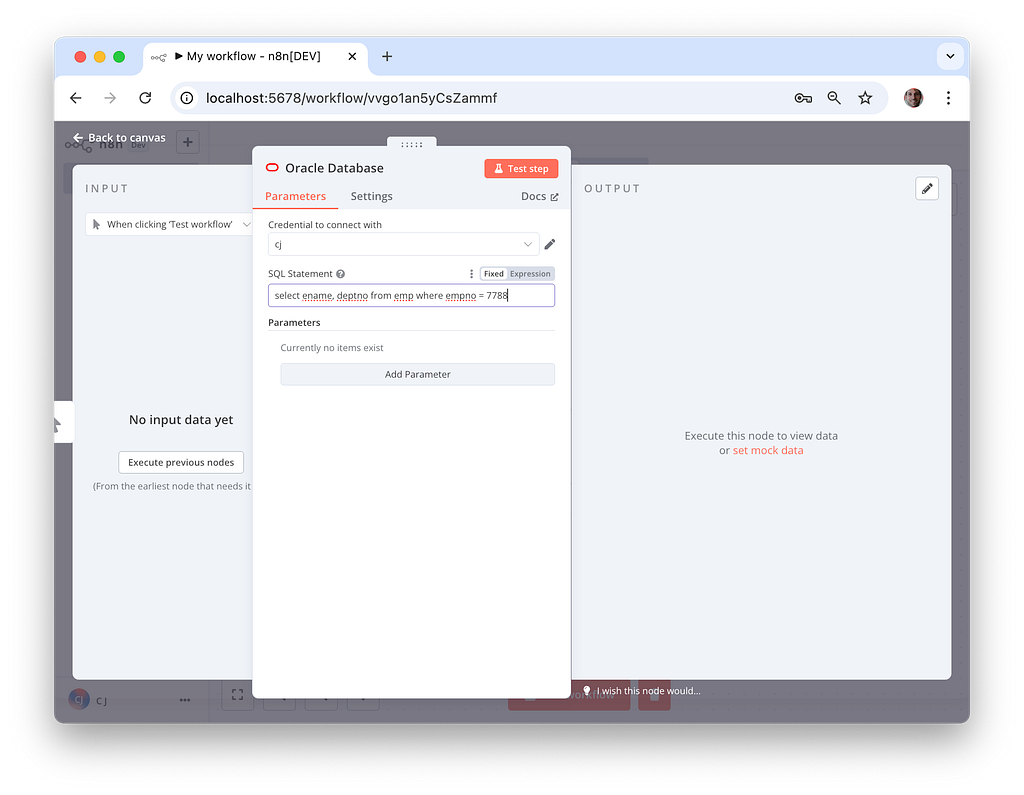Bookmark this page with the star icon
Viewport: 1024px width, 795px height.
tap(865, 98)
